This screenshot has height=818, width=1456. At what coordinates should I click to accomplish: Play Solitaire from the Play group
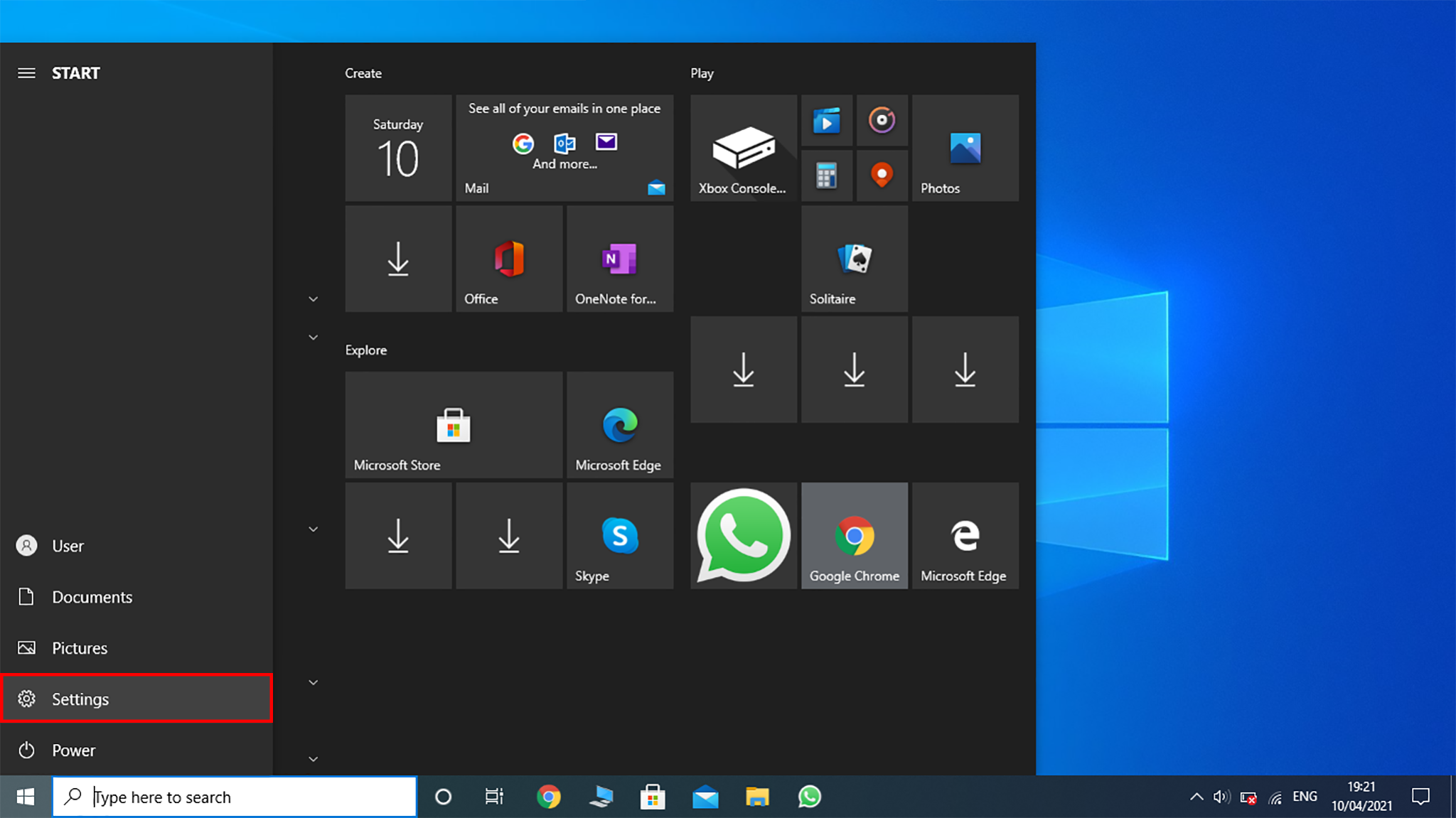tap(854, 258)
